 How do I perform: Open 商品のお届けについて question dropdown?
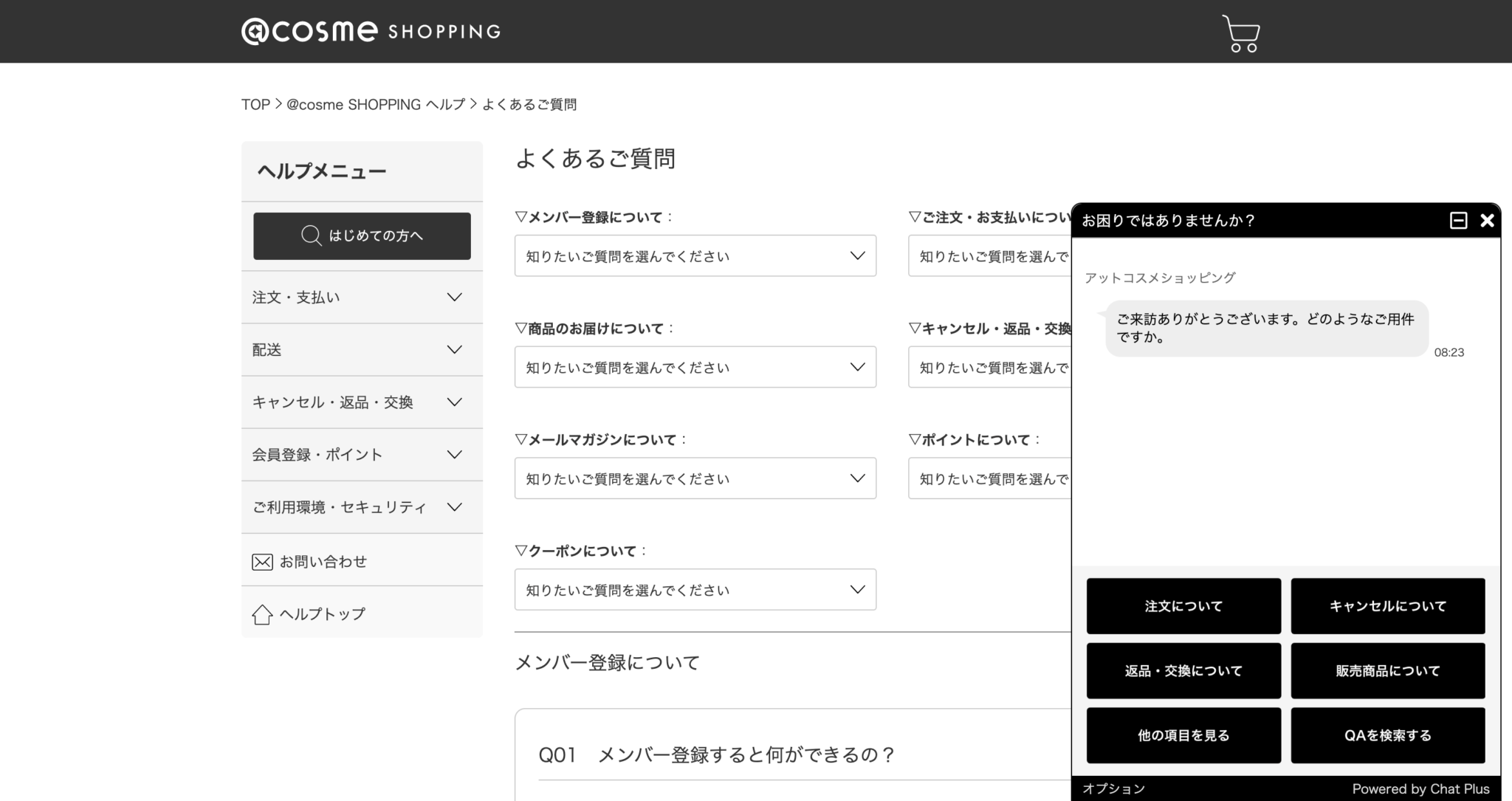pyautogui.click(x=695, y=368)
